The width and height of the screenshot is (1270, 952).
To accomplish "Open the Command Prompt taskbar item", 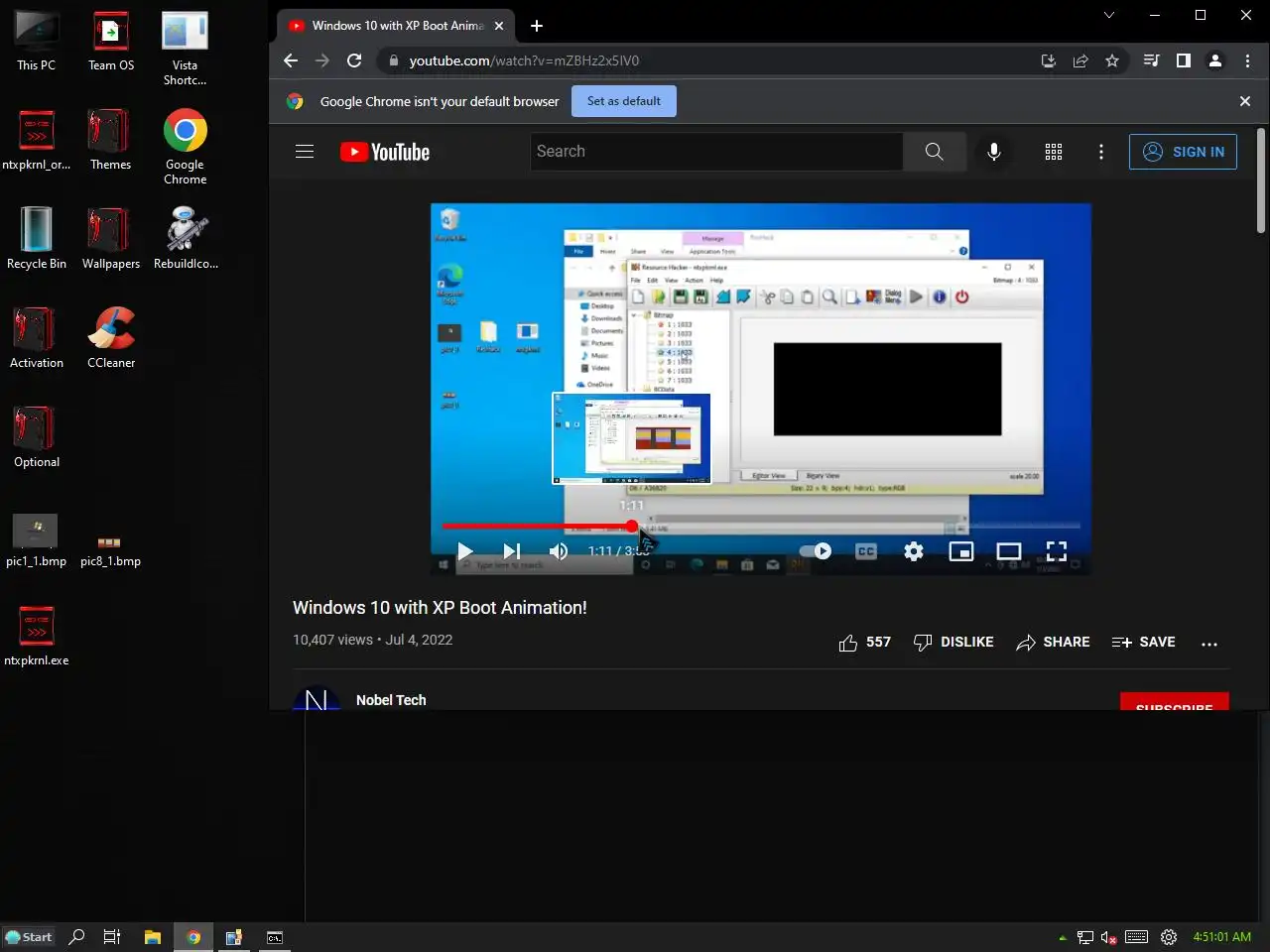I will 275,937.
